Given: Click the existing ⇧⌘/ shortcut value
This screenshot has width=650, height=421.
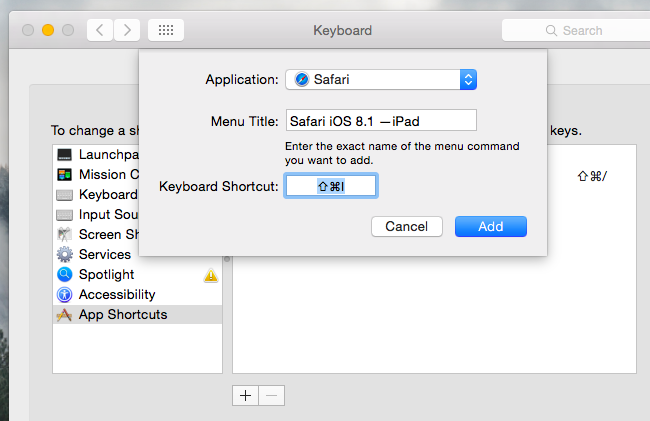Looking at the screenshot, I should 592,176.
